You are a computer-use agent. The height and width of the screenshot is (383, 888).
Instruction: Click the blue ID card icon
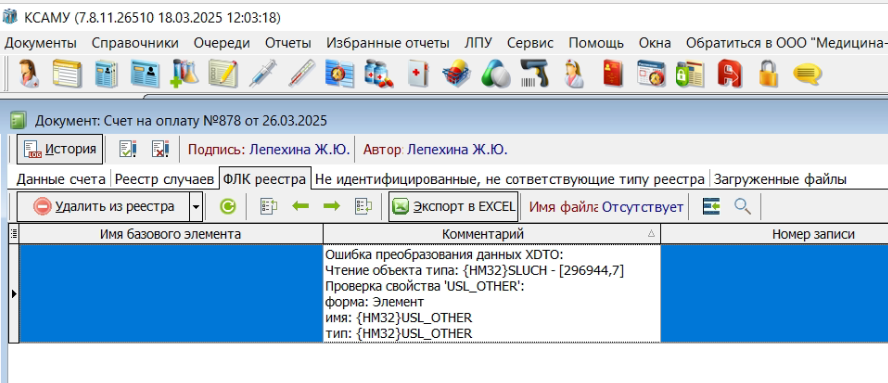[145, 74]
